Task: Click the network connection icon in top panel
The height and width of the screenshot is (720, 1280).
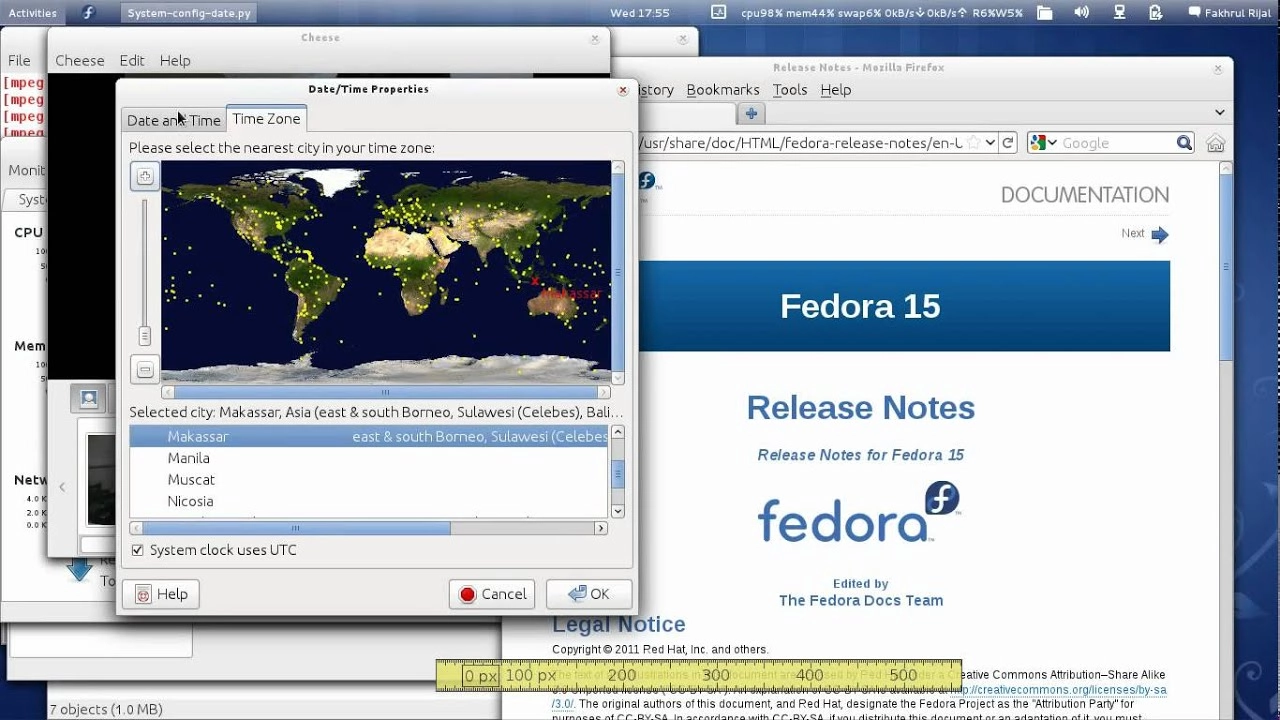Action: 1119,13
